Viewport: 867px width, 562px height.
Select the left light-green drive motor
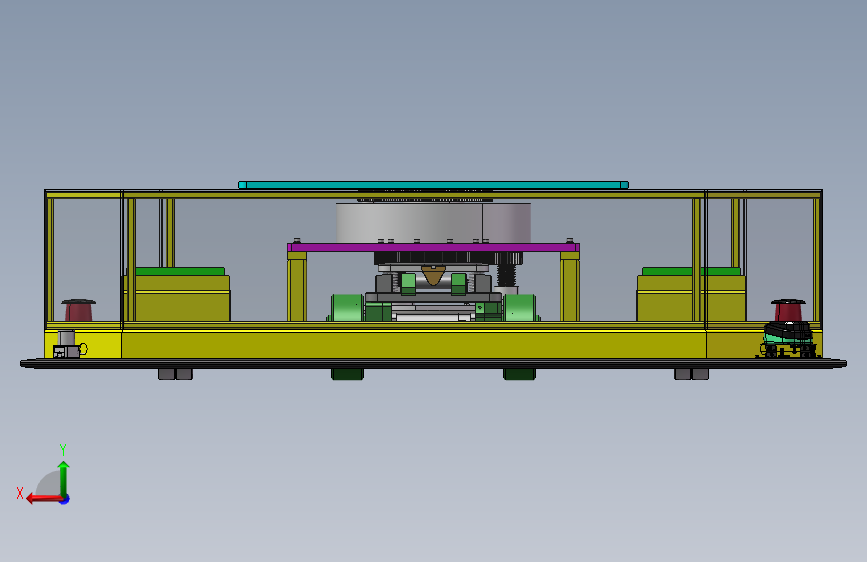347,308
